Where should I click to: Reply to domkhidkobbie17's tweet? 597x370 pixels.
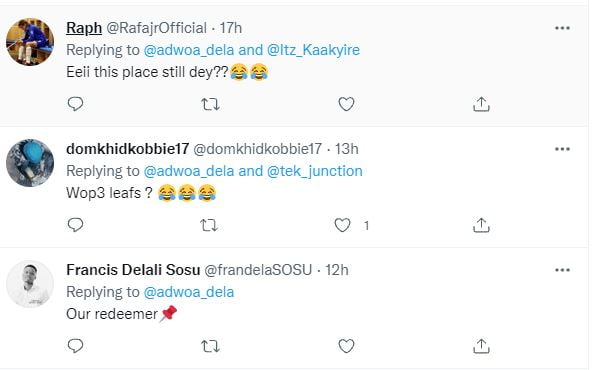click(x=75, y=225)
